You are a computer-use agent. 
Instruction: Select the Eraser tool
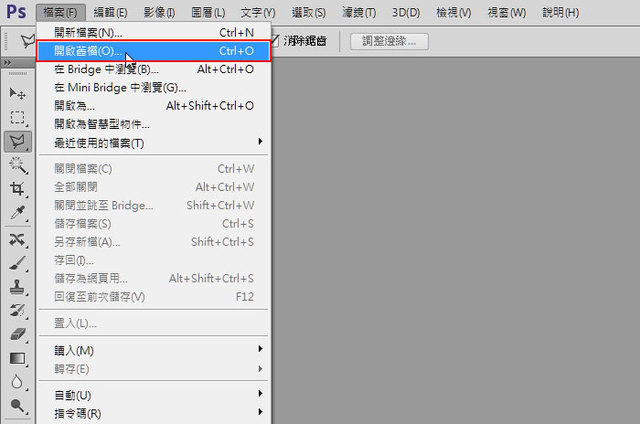17,334
